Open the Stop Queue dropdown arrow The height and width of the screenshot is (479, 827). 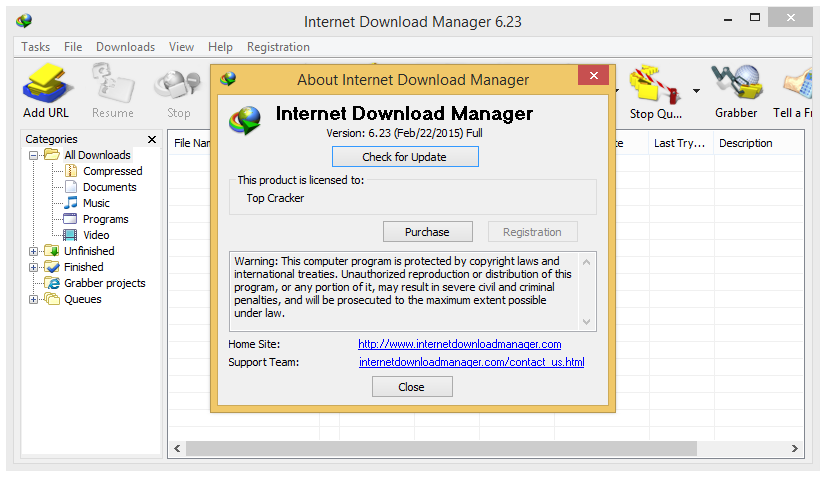point(696,91)
